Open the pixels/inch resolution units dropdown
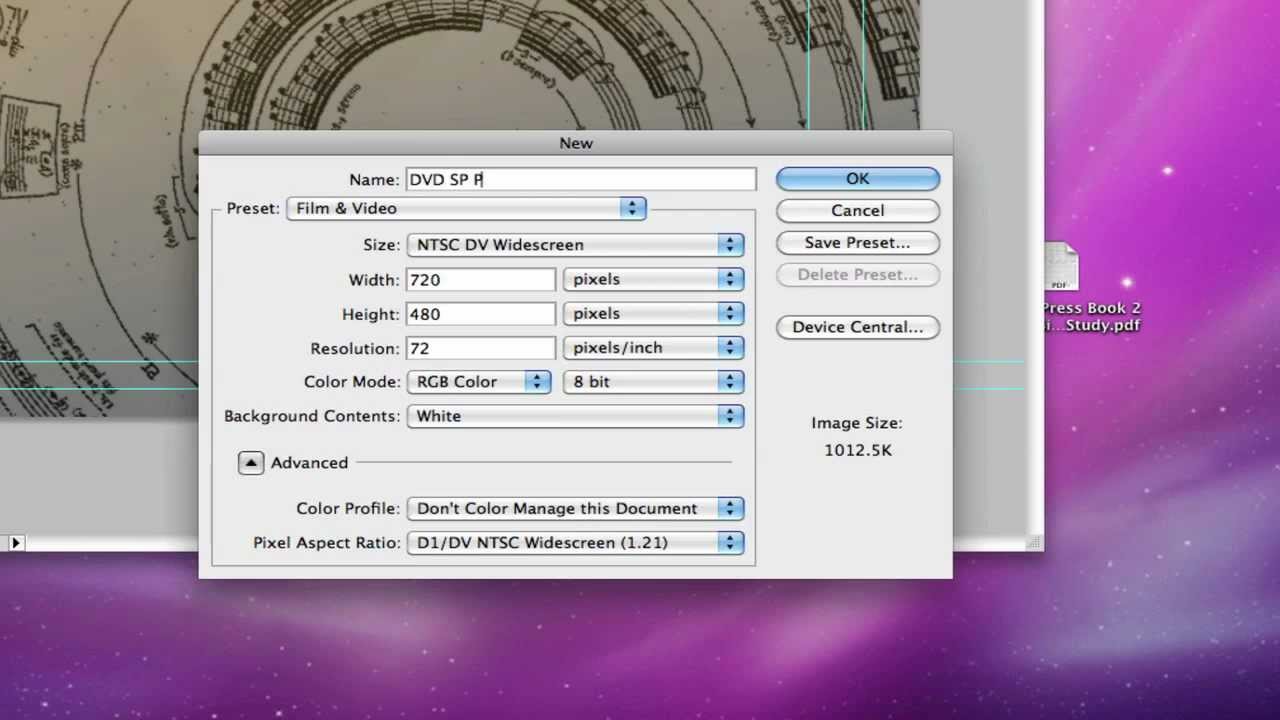Image resolution: width=1280 pixels, height=720 pixels. (x=654, y=348)
